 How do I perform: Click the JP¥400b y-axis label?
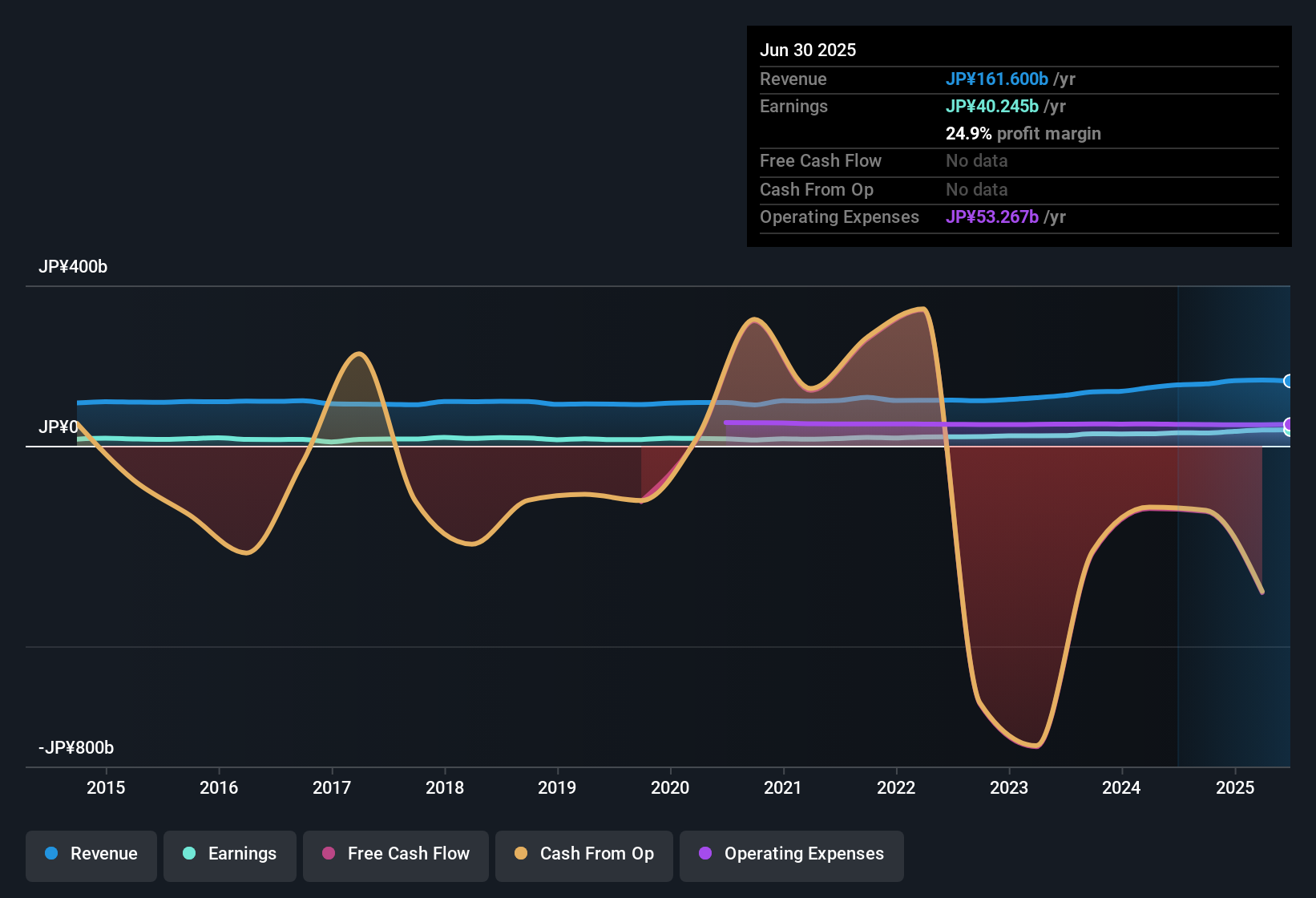pos(73,267)
